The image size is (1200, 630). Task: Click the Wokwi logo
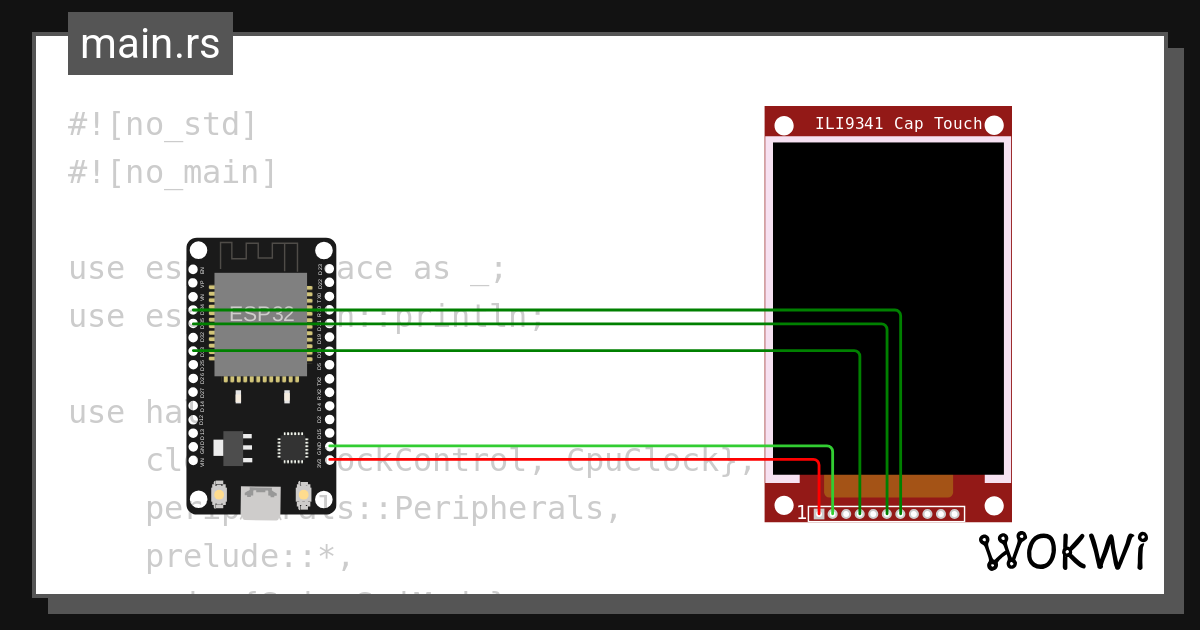coord(1063,551)
